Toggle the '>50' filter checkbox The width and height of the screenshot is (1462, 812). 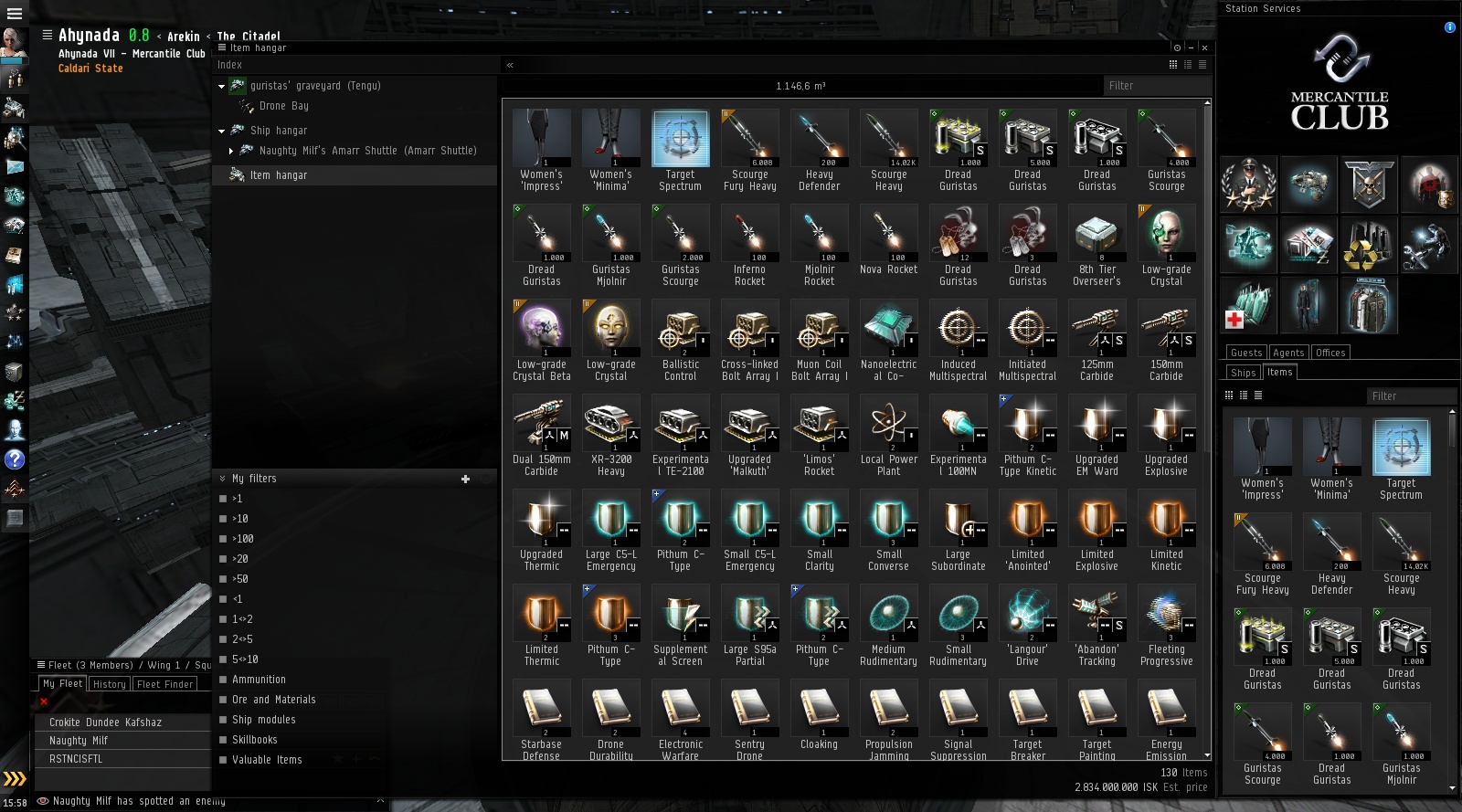223,579
